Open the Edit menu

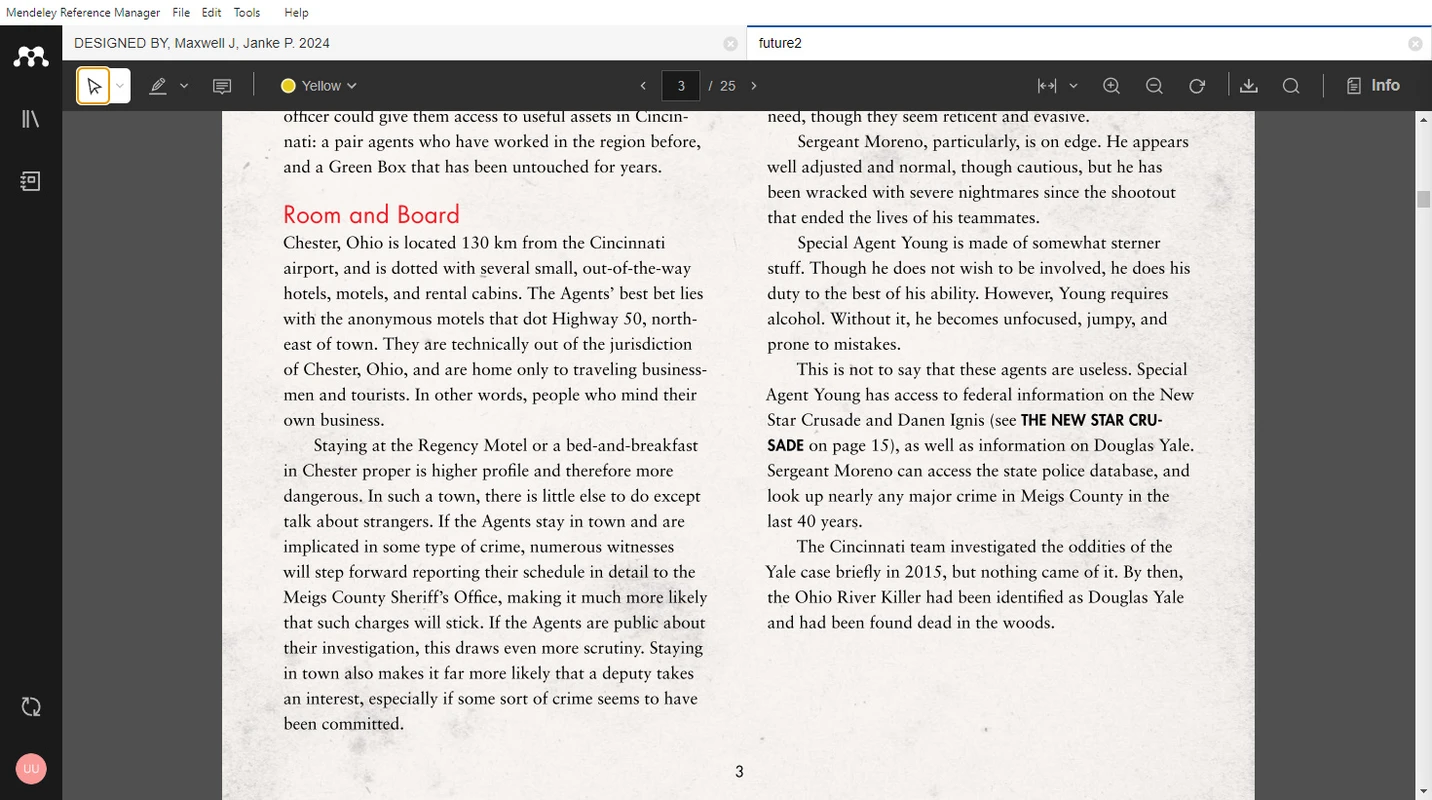point(211,12)
